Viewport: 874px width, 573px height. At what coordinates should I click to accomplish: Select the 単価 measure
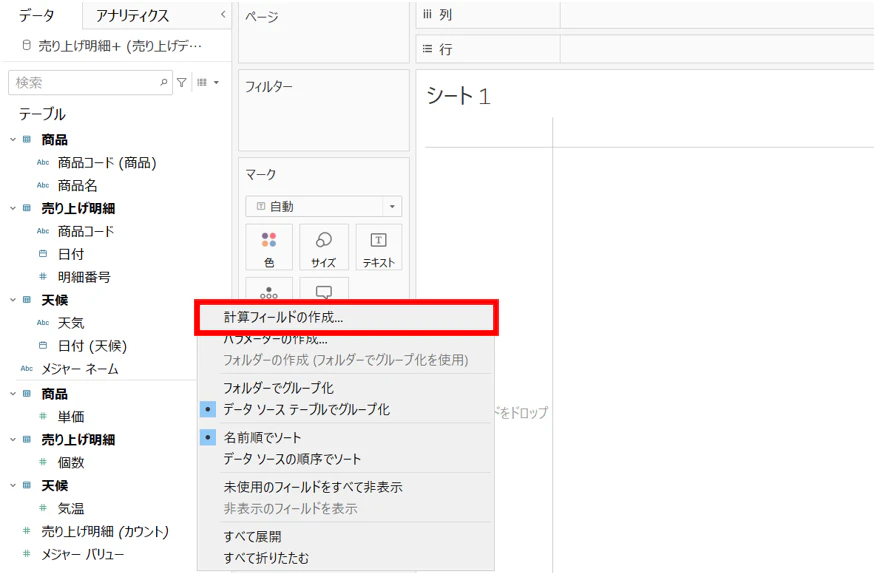tap(71, 416)
